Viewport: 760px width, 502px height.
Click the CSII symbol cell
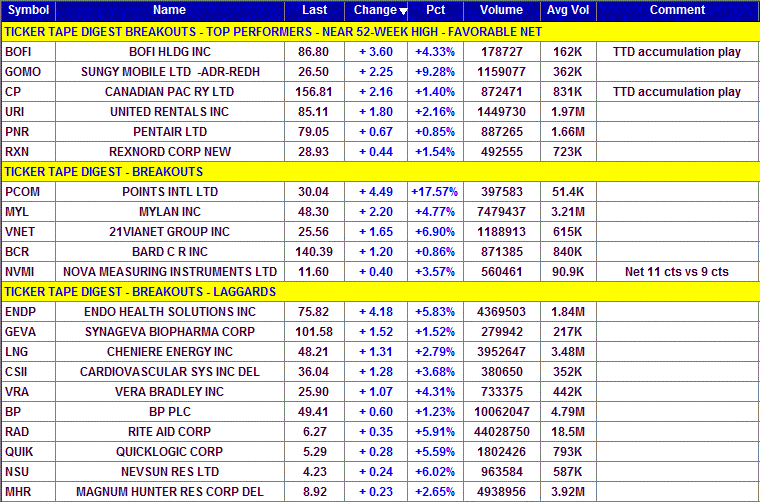(28, 372)
